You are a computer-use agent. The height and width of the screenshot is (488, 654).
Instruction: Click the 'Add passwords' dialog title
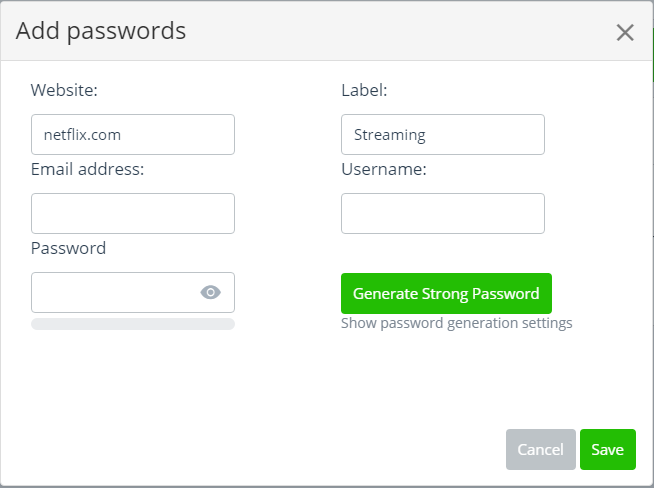click(101, 31)
